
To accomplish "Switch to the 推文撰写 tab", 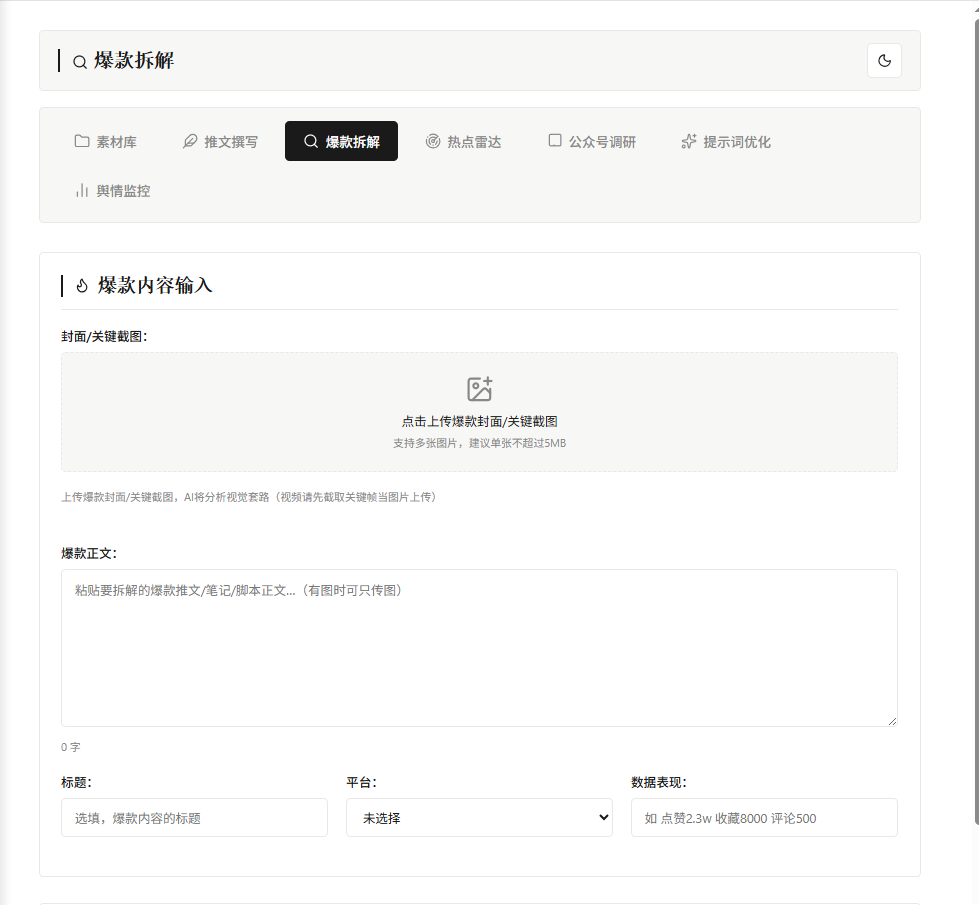I will click(220, 141).
